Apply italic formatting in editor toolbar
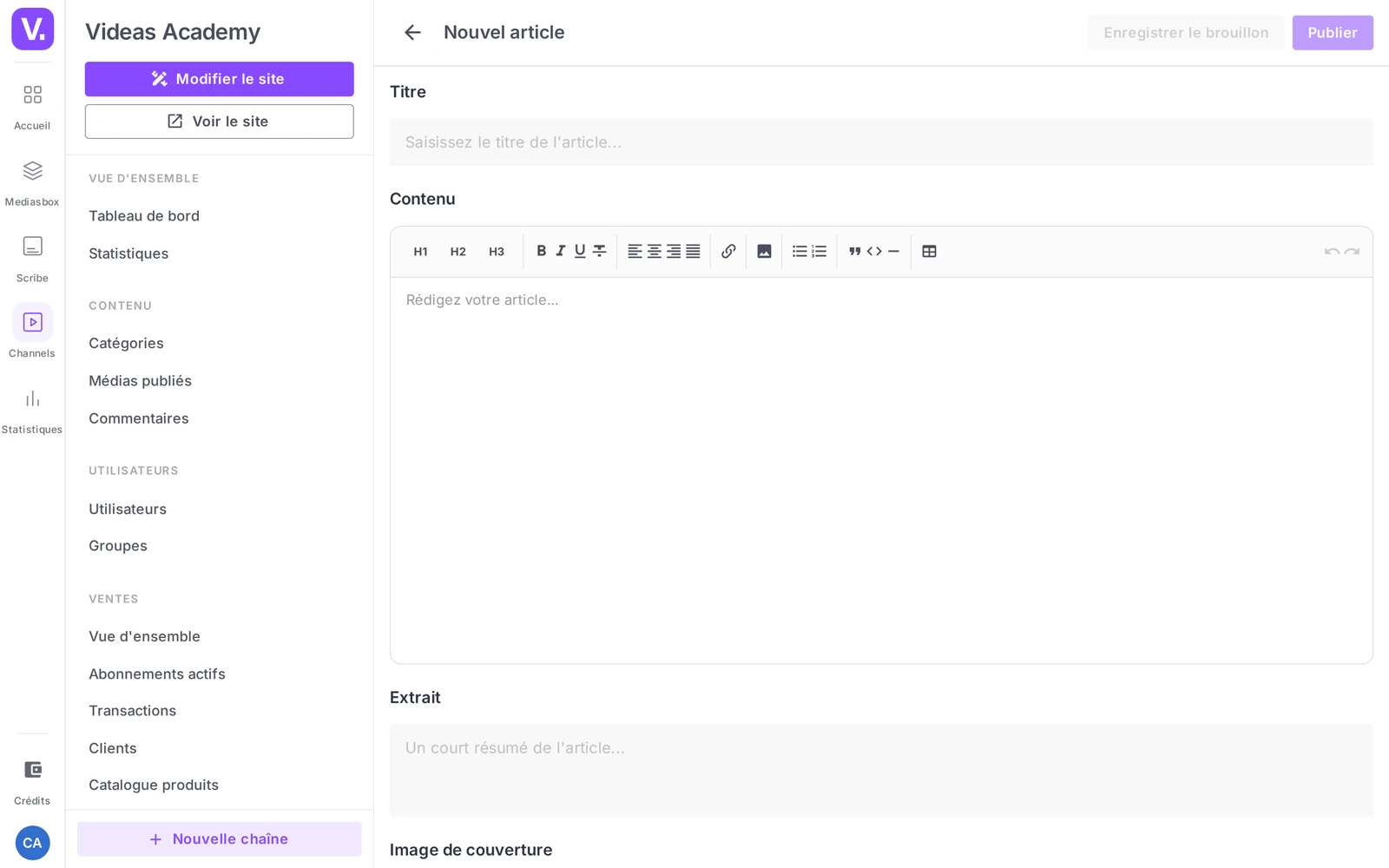 pyautogui.click(x=561, y=251)
